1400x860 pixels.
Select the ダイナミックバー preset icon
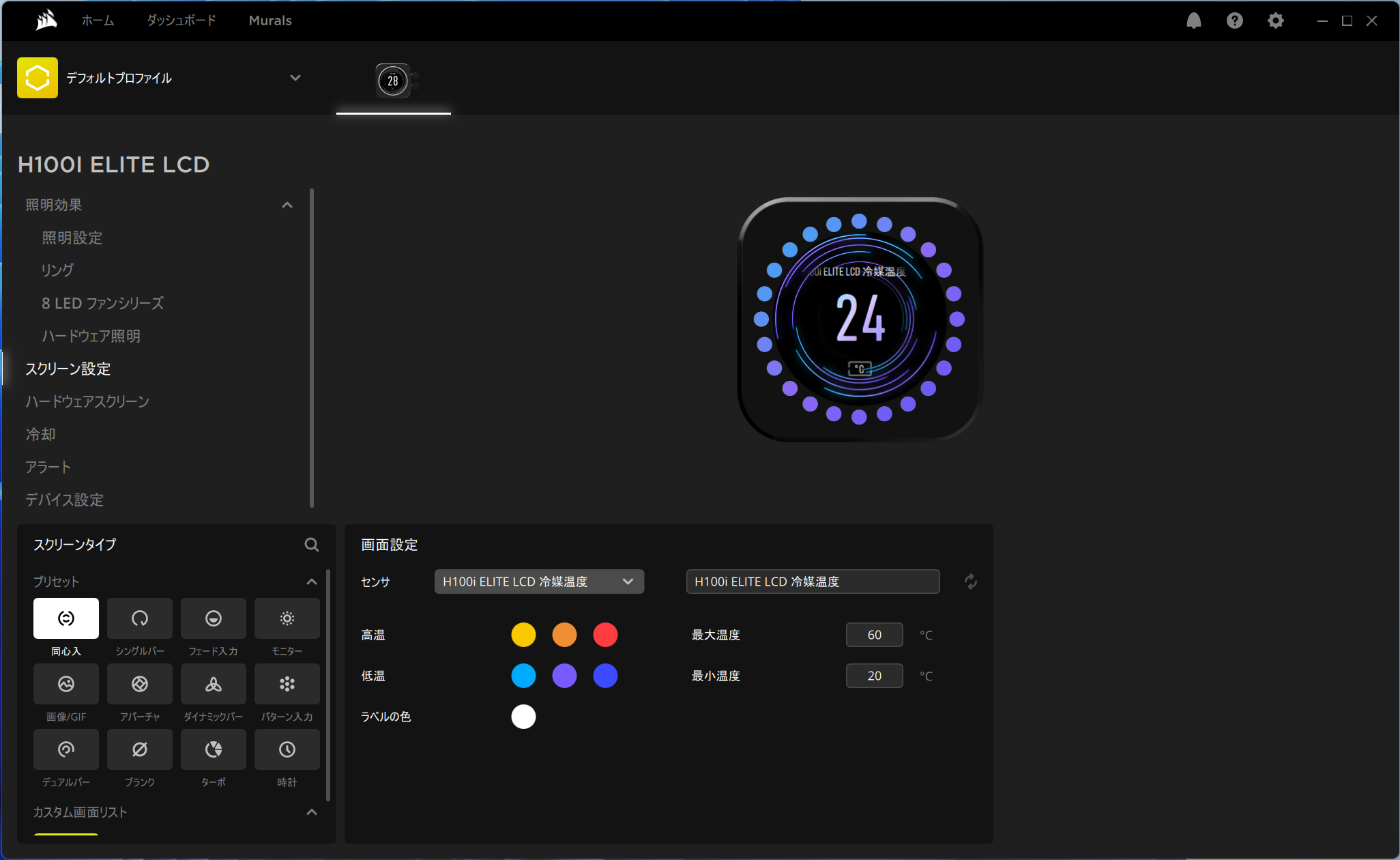coord(214,684)
